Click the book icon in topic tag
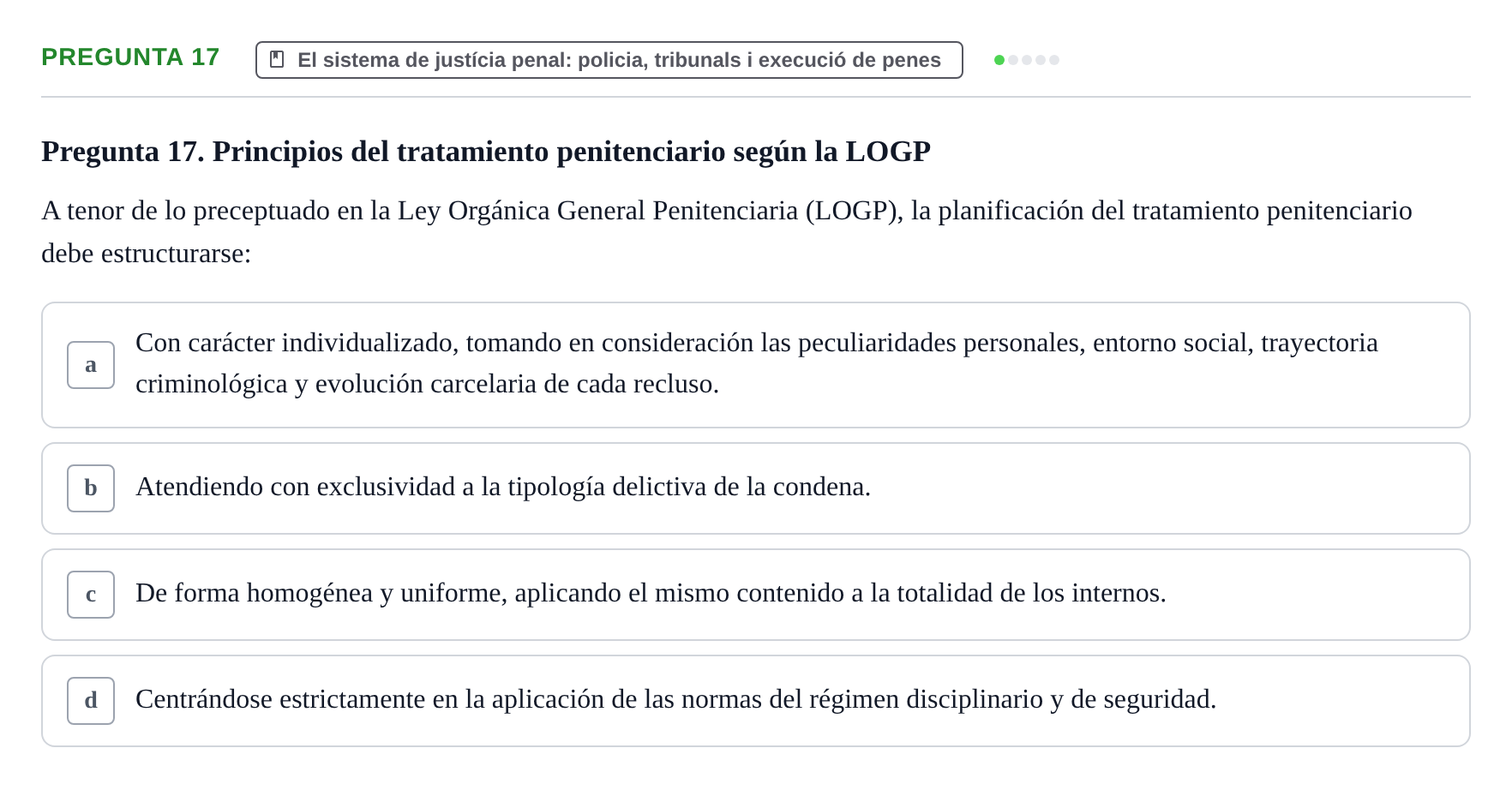This screenshot has width=1512, height=790. (277, 59)
